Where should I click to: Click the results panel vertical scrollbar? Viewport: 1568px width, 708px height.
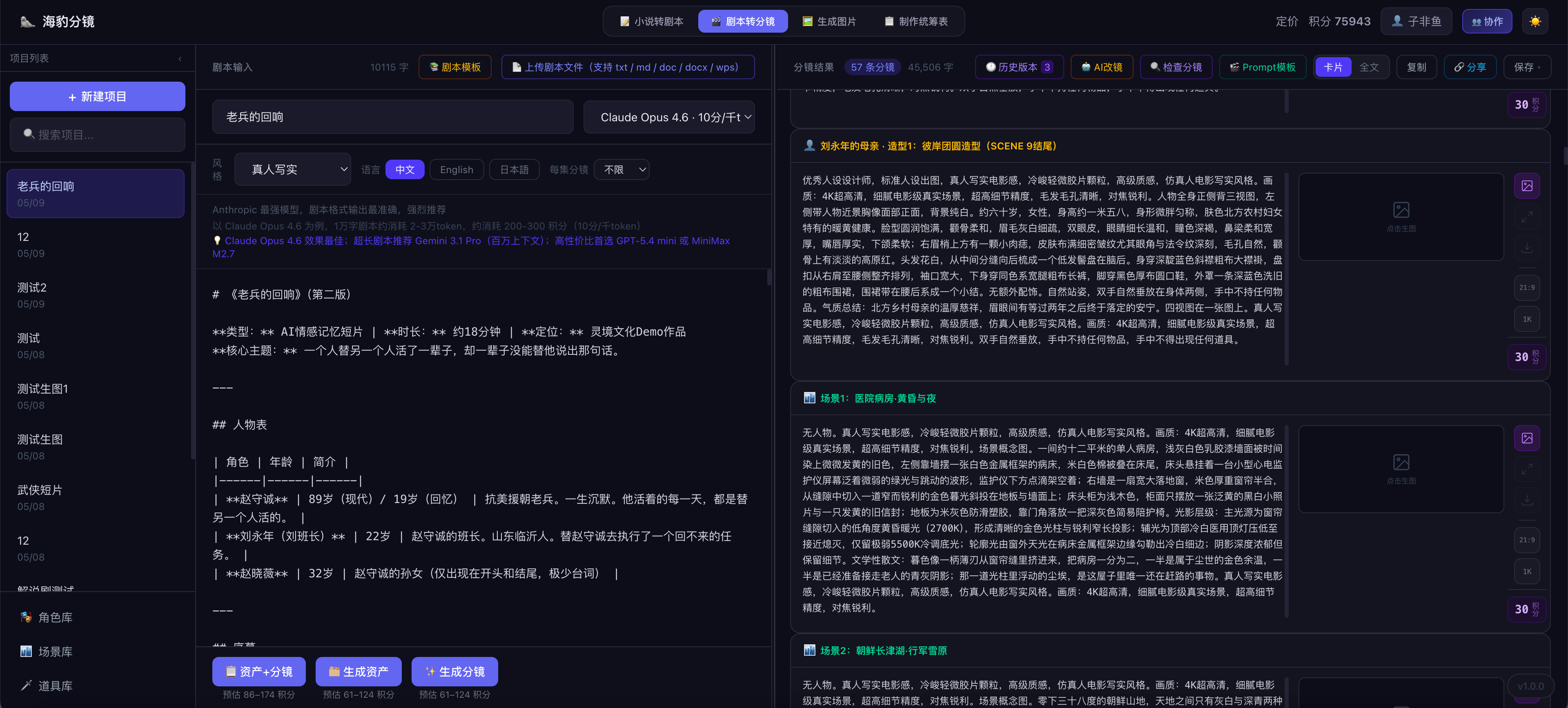[1565, 155]
